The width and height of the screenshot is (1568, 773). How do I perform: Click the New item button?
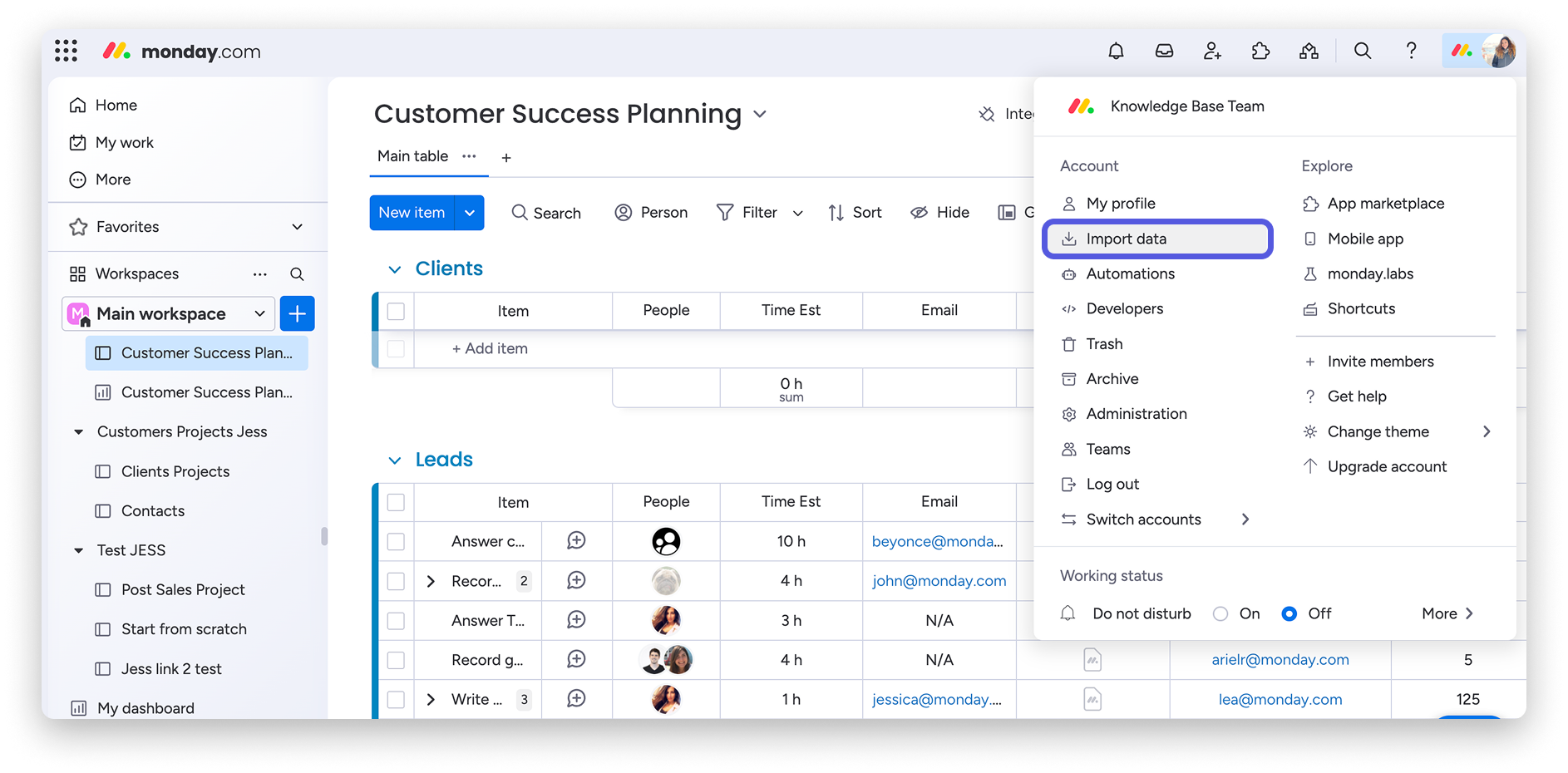point(412,213)
